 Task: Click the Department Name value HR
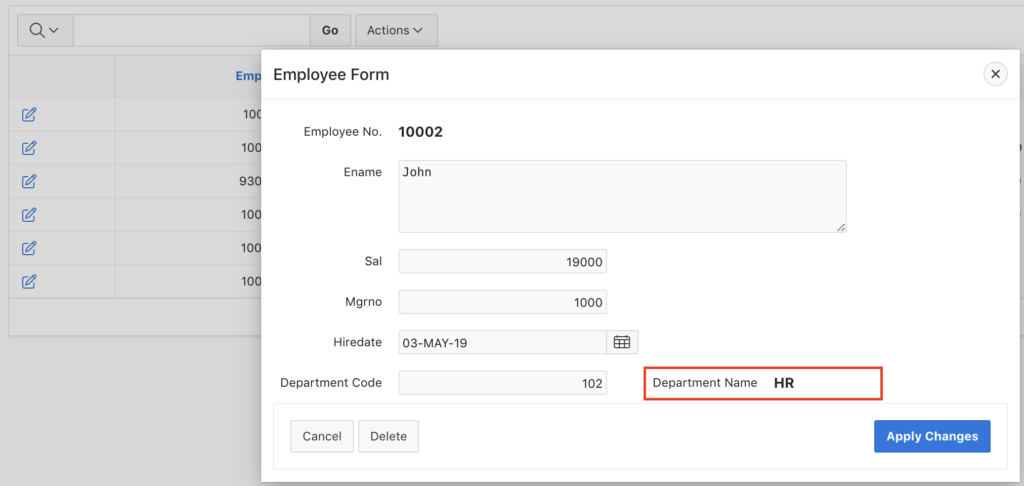click(x=784, y=383)
